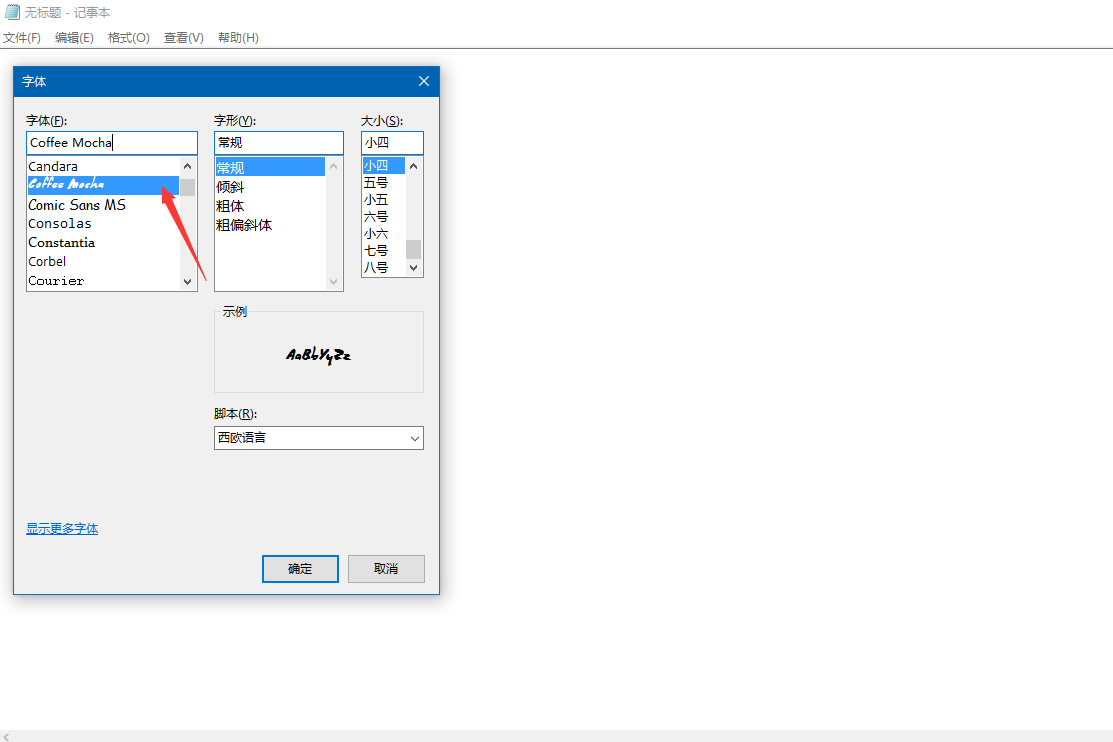Select size 小六
This screenshot has height=742, width=1113.
click(x=384, y=234)
